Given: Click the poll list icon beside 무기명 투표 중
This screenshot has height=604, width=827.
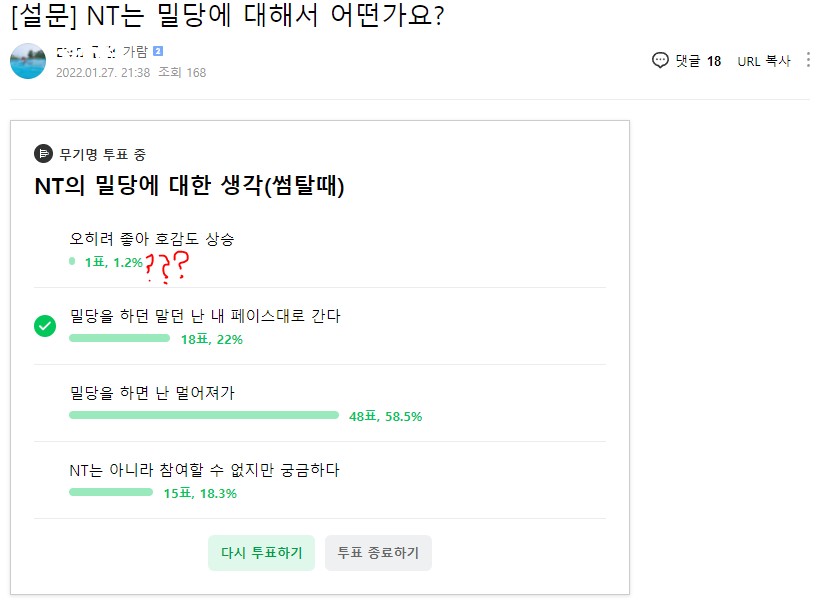Looking at the screenshot, I should pyautogui.click(x=43, y=153).
